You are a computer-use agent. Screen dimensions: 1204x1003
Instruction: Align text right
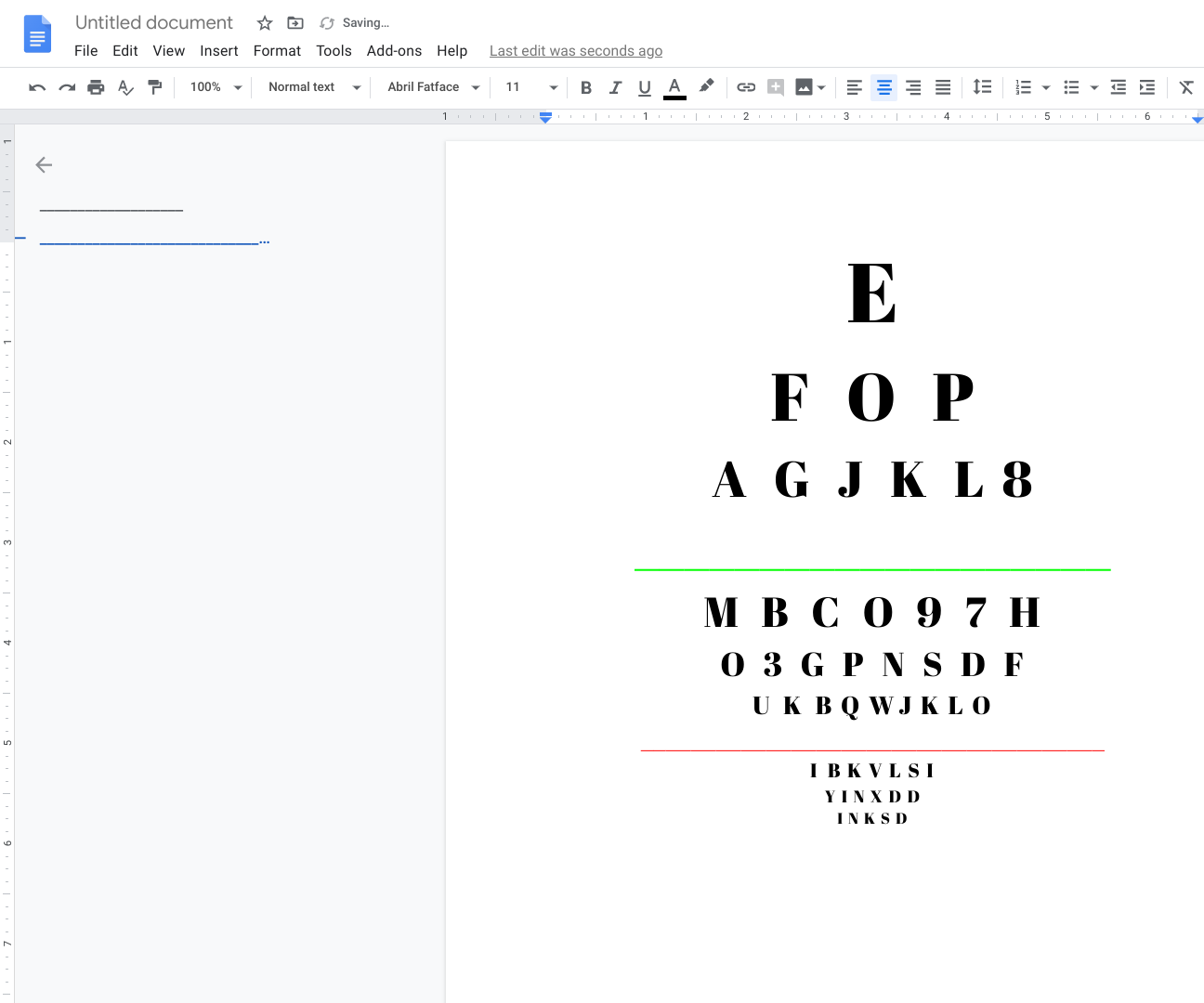913,87
